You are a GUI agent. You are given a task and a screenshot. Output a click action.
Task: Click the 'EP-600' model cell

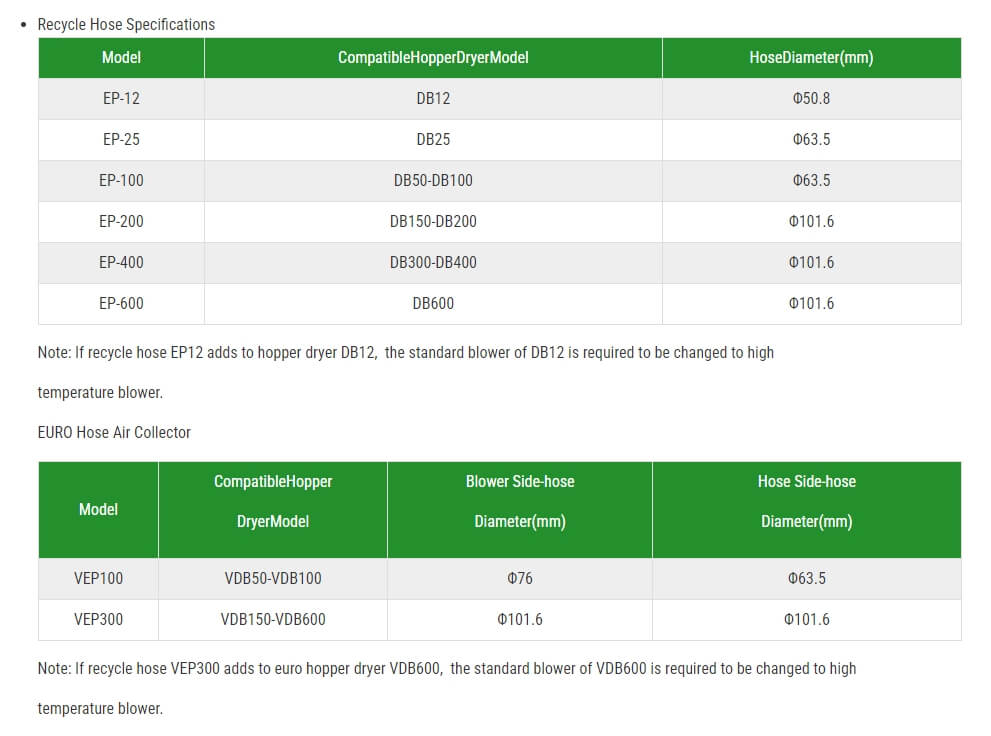[x=121, y=304]
